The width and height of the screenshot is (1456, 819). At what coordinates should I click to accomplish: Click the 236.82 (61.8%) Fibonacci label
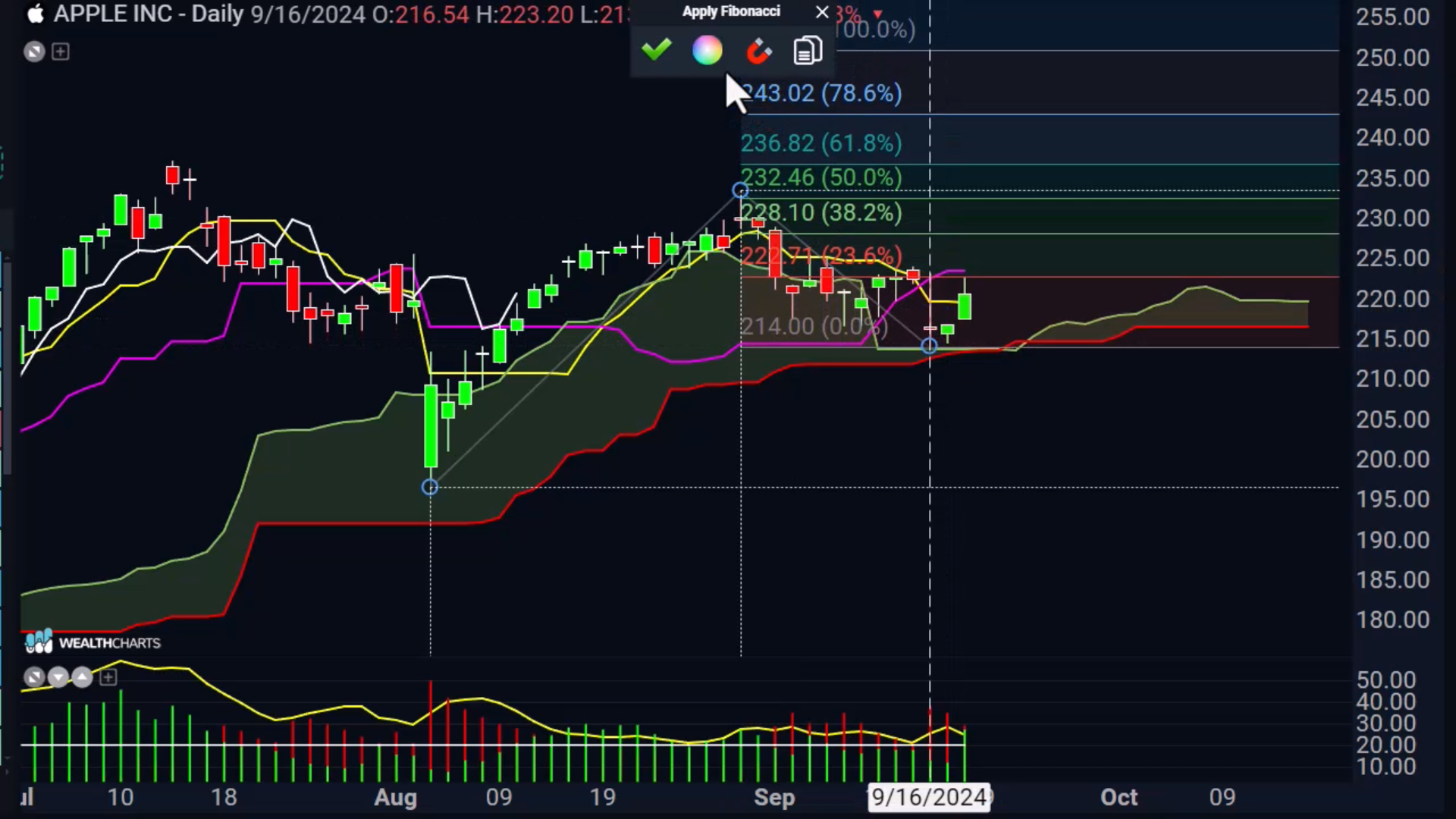[x=821, y=143]
